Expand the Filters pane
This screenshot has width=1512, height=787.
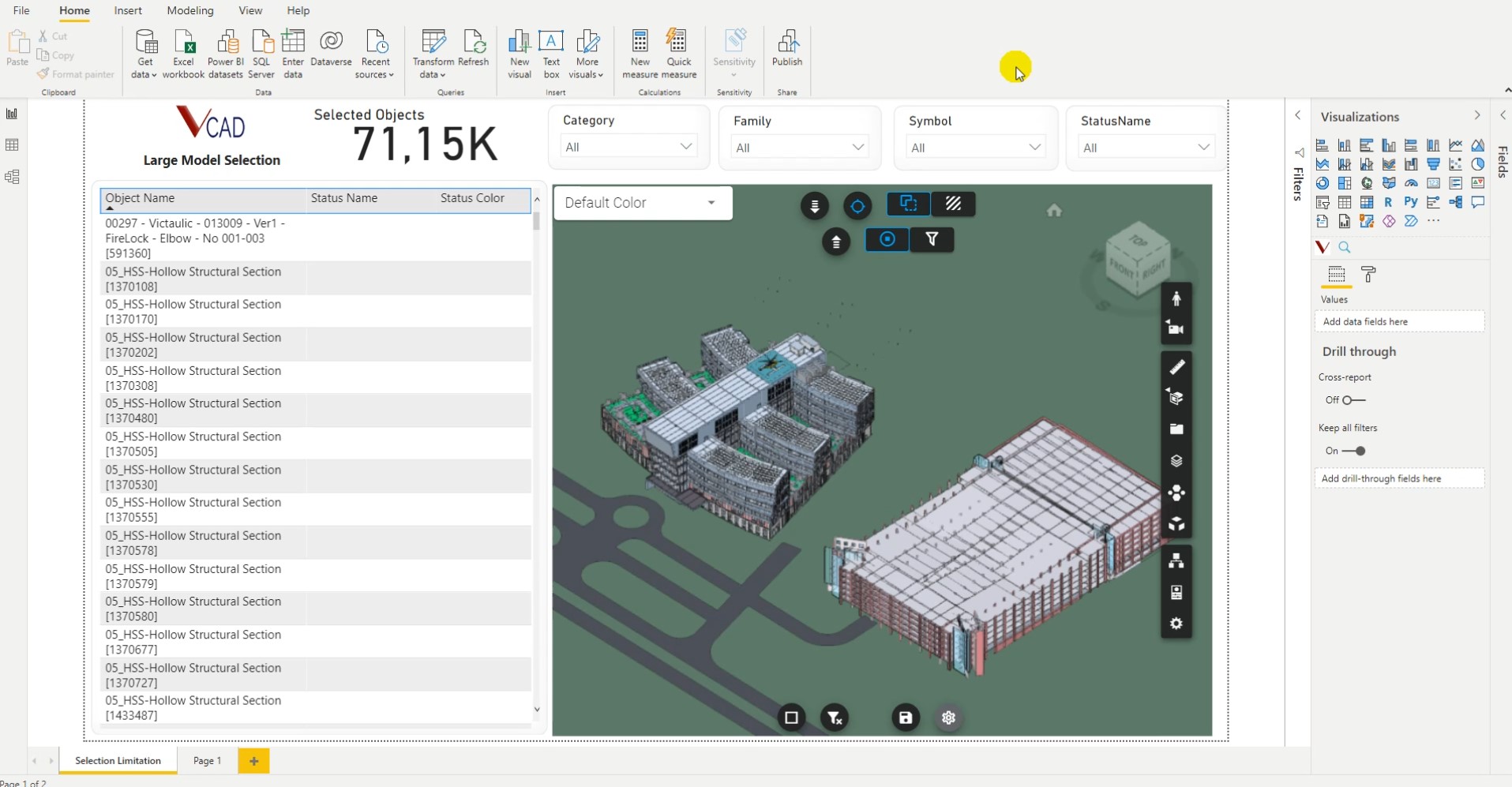(x=1297, y=116)
